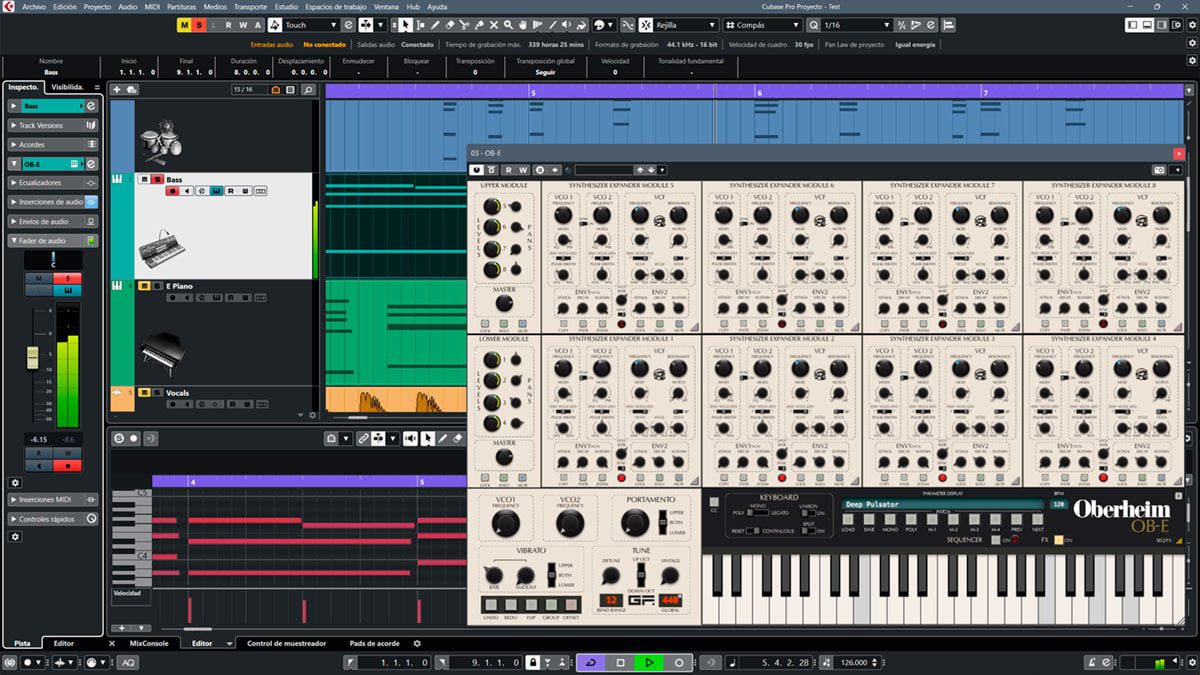Screen dimensions: 1200x675
Task: Open the Transporte menu
Action: pos(250,6)
